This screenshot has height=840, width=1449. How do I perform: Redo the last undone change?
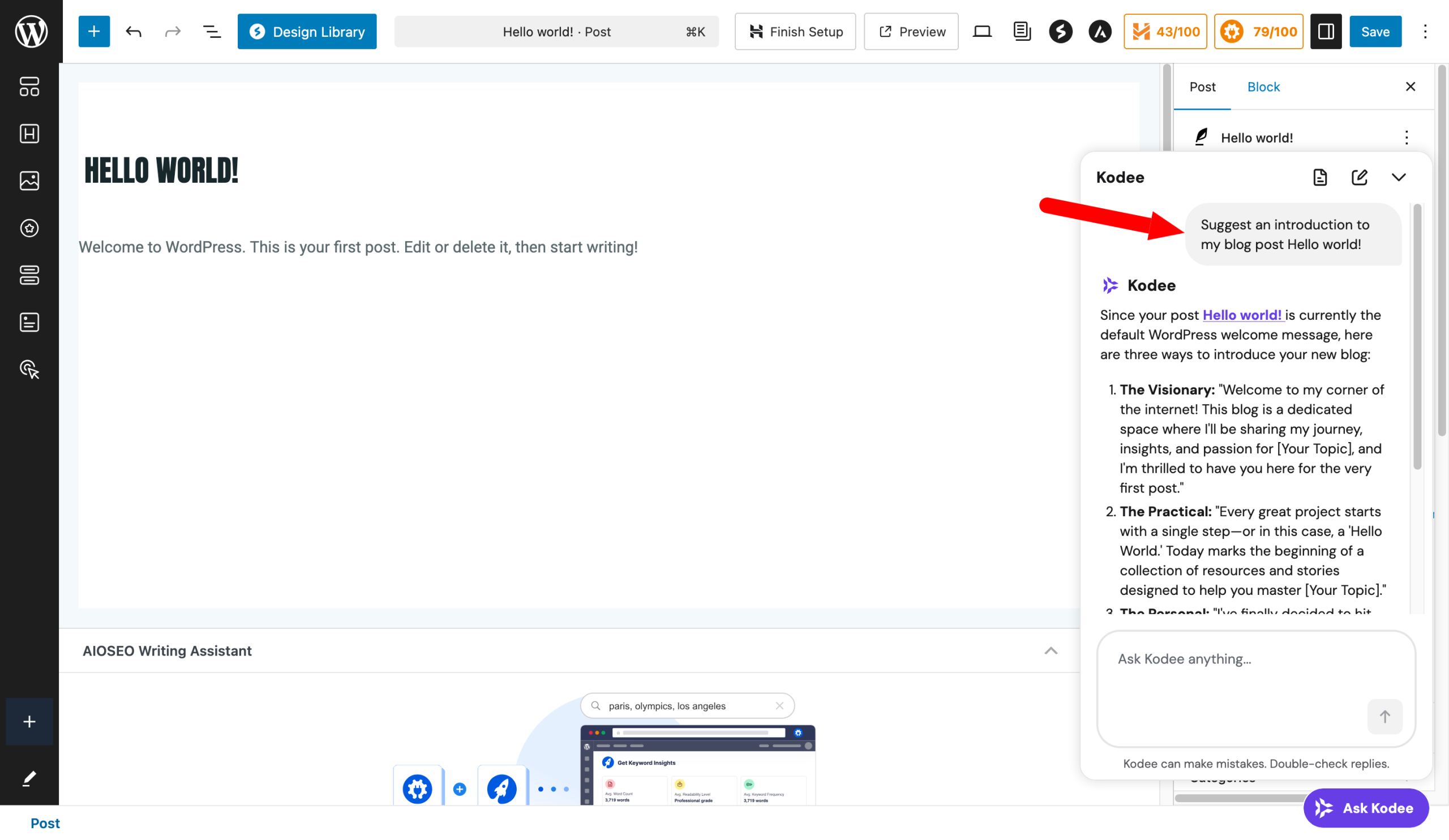click(x=173, y=31)
